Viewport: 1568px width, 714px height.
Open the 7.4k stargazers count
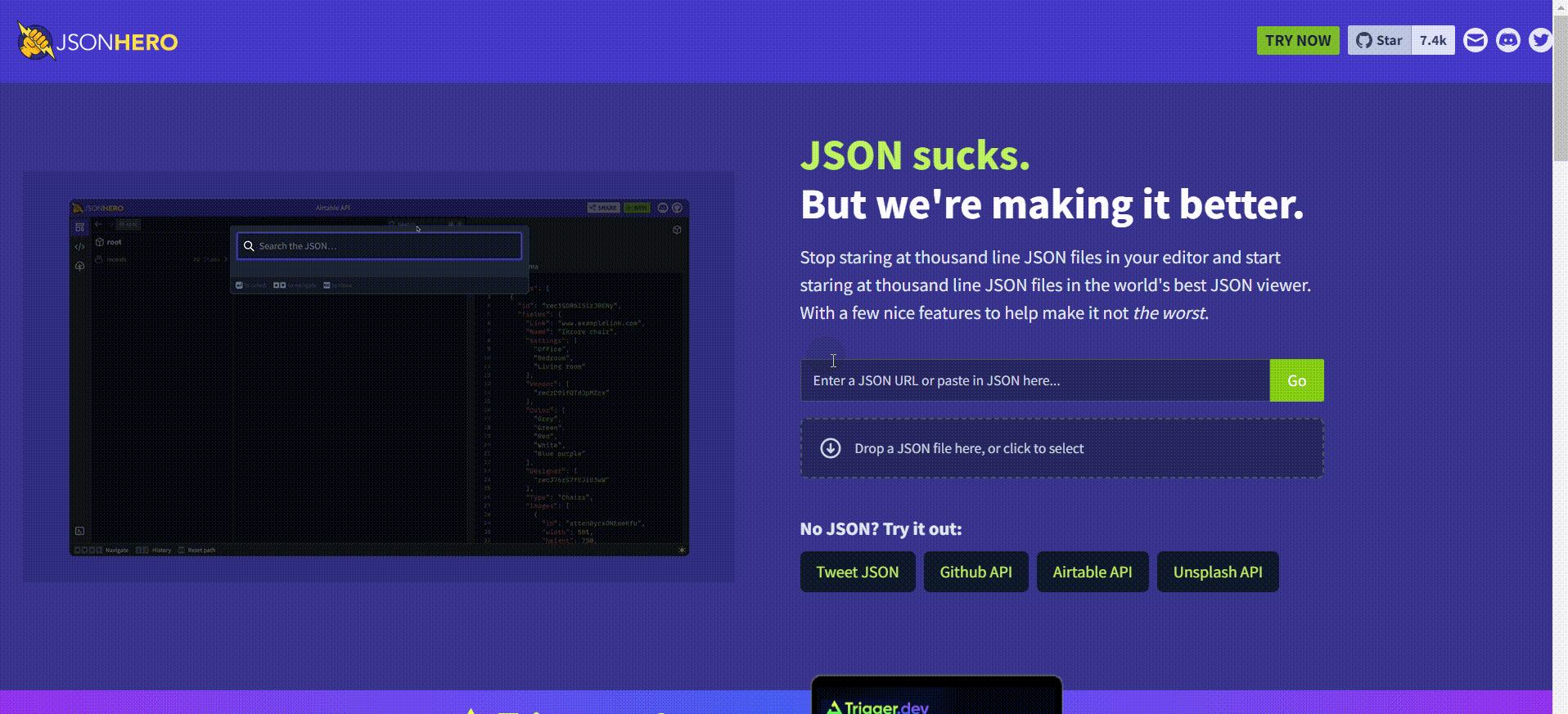click(x=1432, y=40)
